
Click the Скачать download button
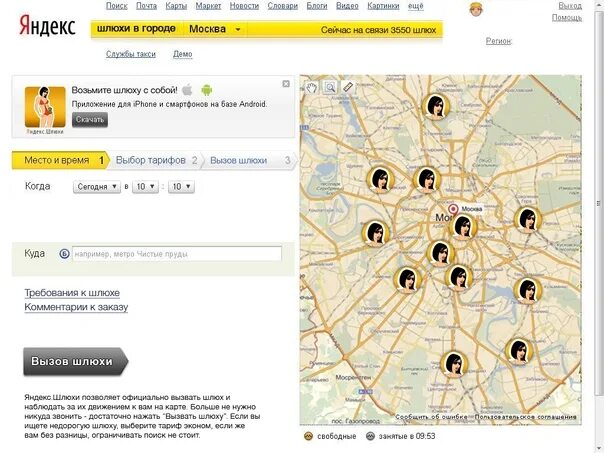(x=90, y=119)
